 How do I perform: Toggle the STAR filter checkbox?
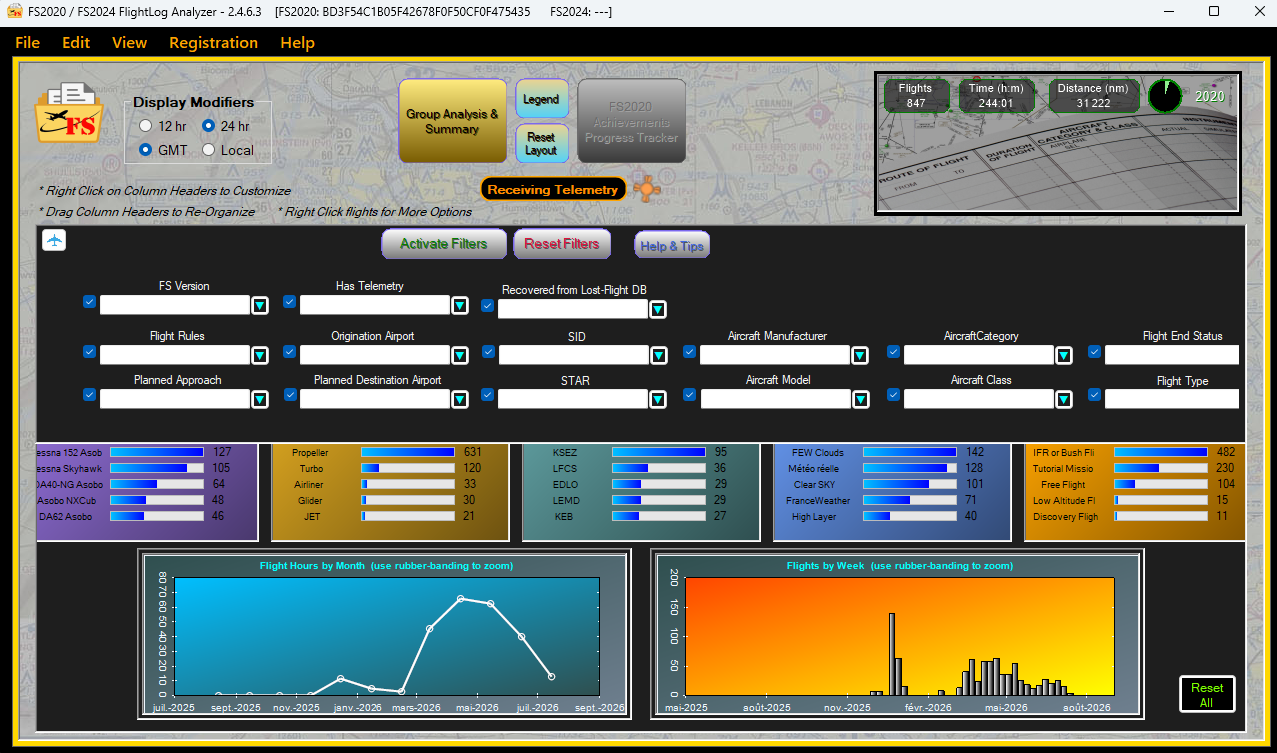click(x=488, y=395)
